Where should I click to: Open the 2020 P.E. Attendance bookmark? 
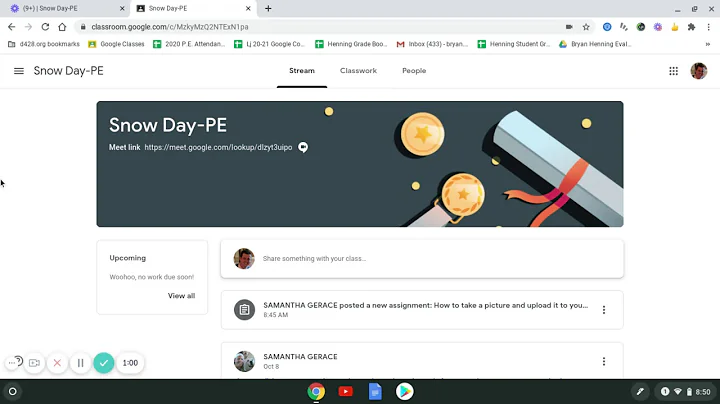click(189, 44)
